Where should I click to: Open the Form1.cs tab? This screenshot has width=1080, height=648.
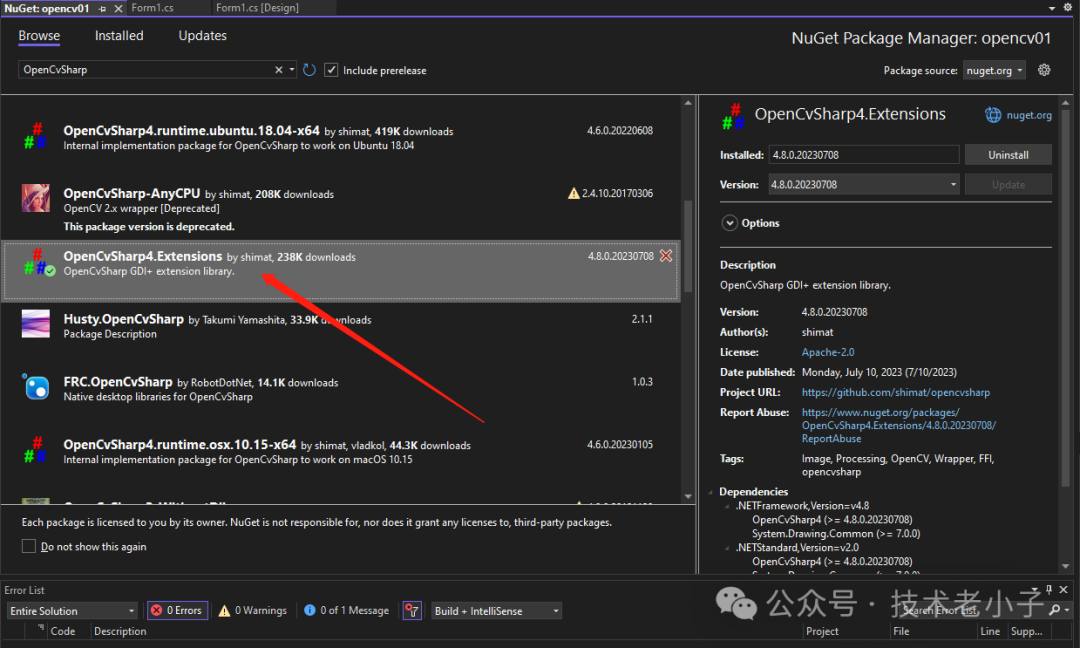coord(153,8)
